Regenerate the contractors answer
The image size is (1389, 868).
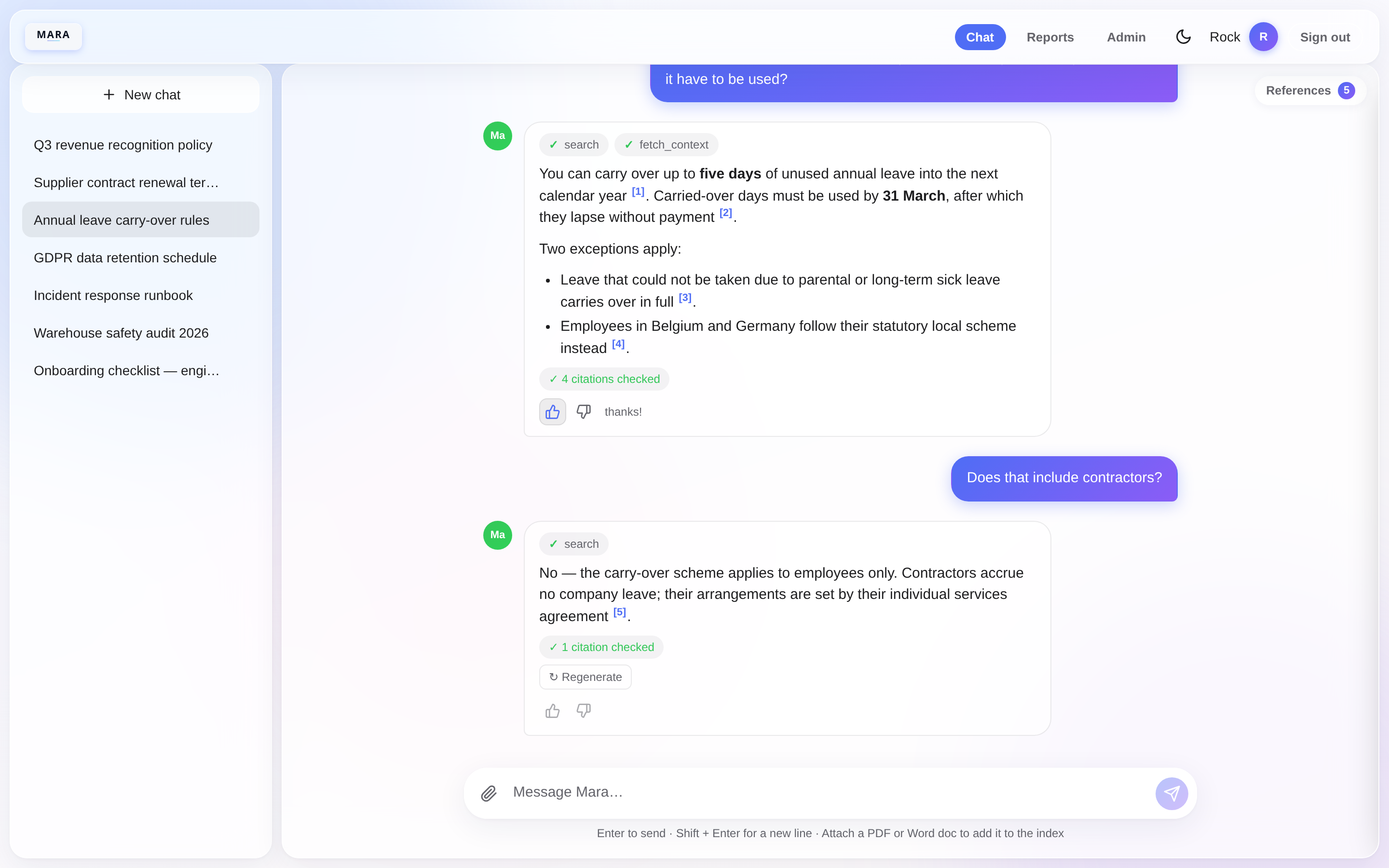pos(585,677)
